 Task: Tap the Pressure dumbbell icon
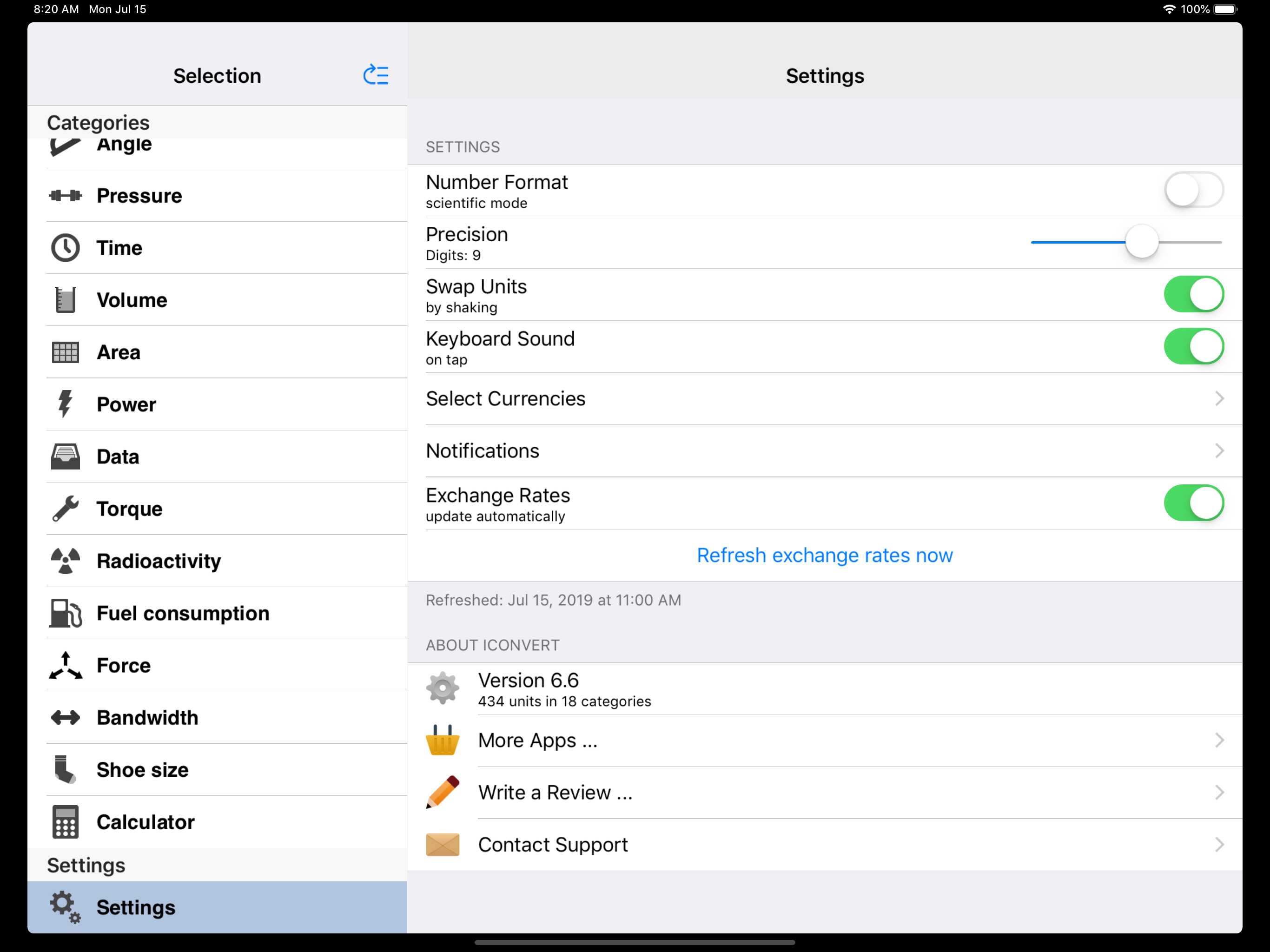coord(66,196)
